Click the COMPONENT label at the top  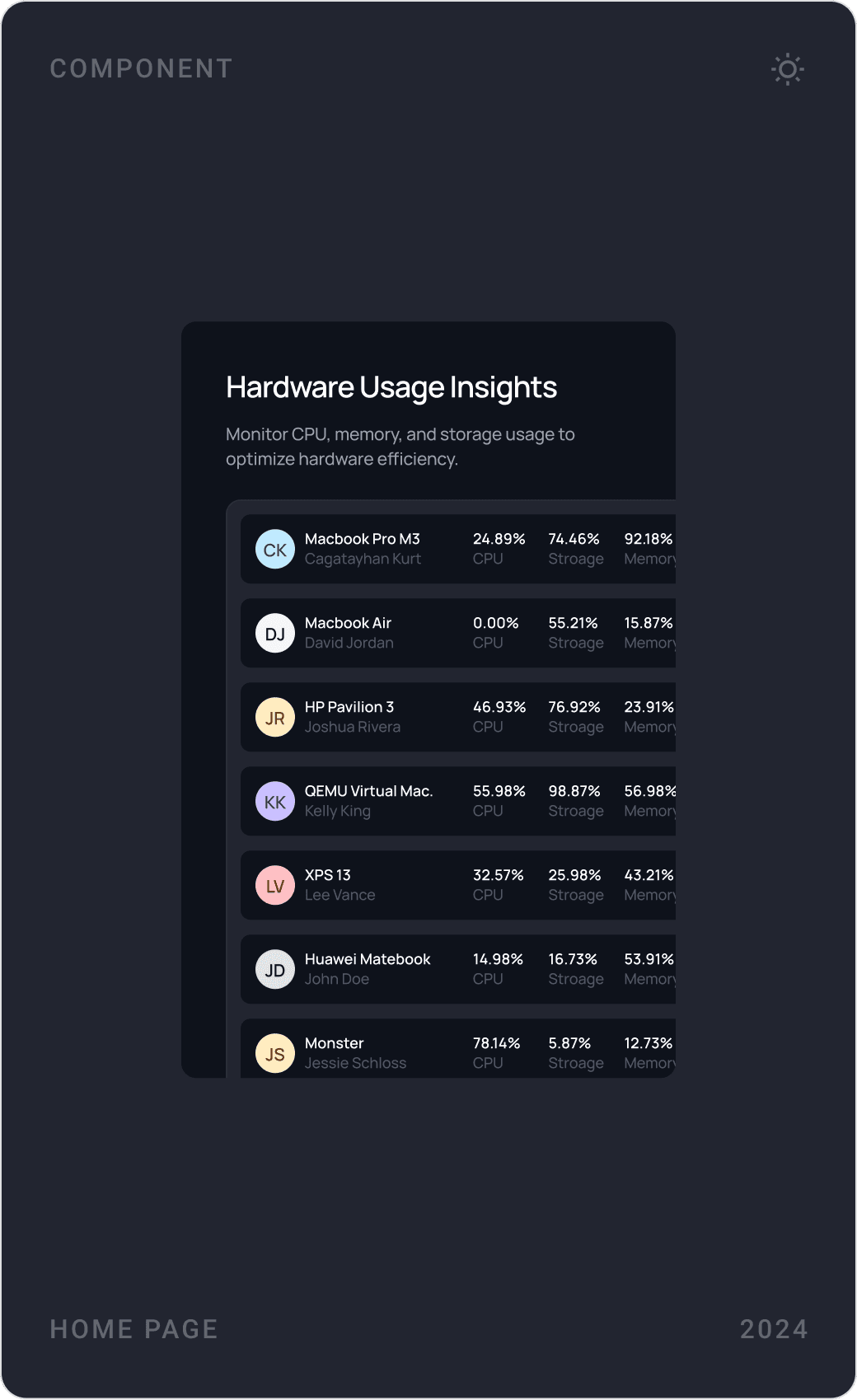140,68
